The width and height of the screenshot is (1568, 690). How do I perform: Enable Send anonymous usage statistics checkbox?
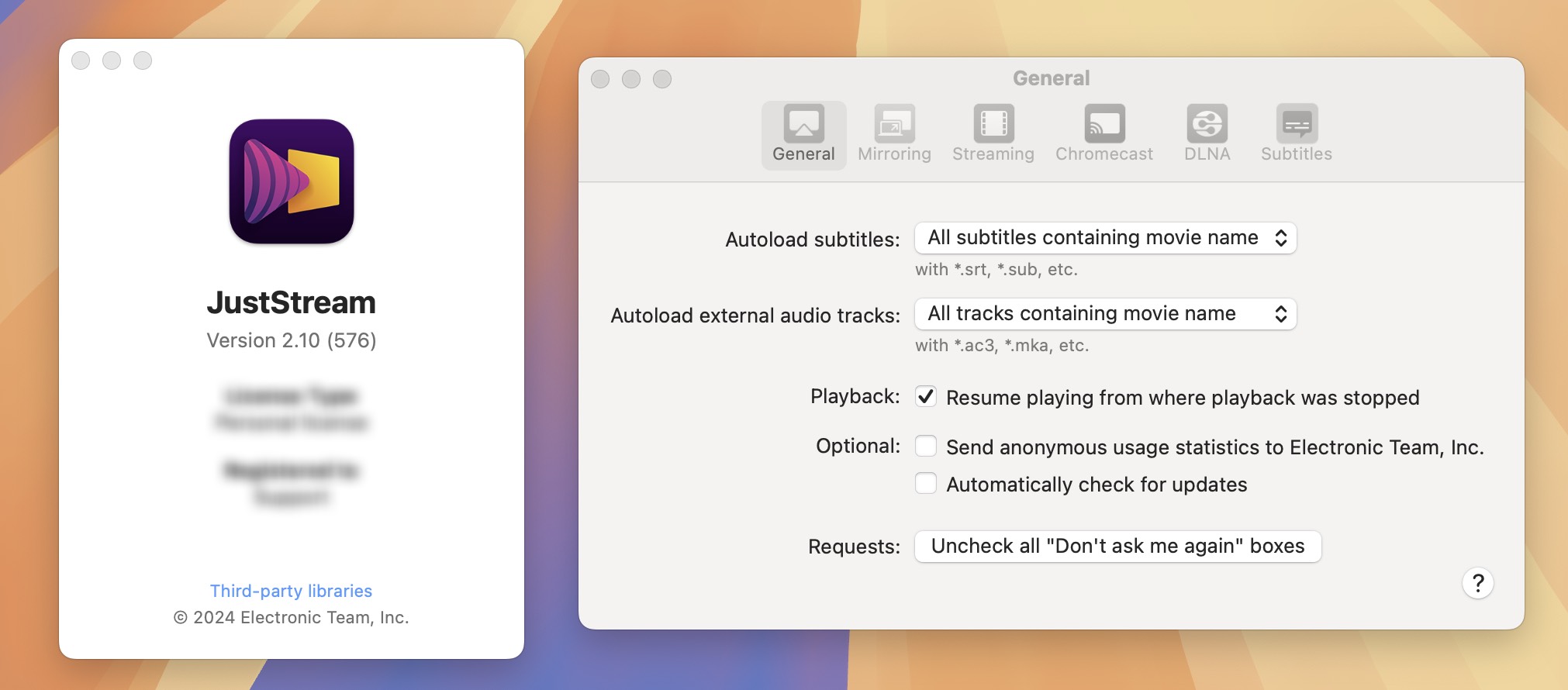926,446
